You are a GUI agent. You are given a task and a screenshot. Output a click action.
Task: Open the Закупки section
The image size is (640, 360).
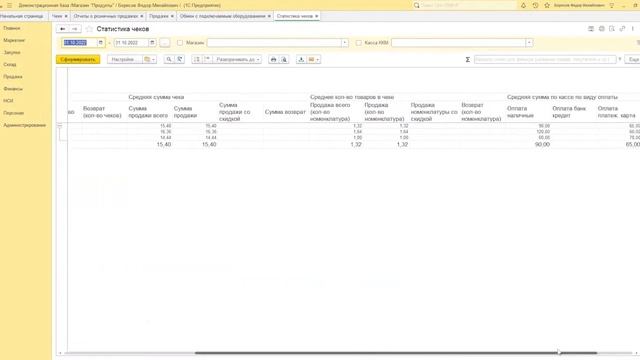pos(12,53)
